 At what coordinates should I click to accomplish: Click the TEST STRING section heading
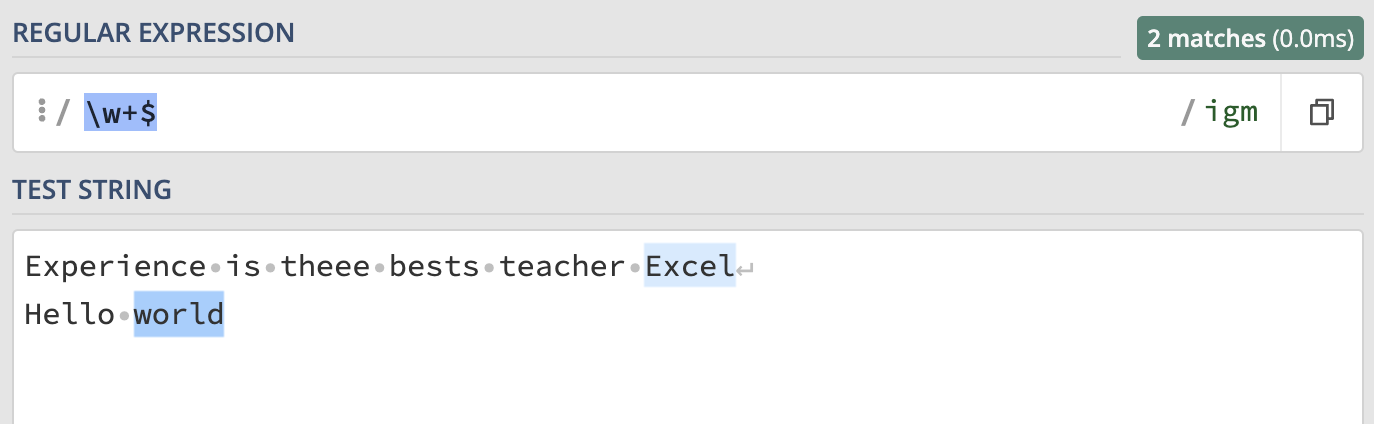[92, 189]
